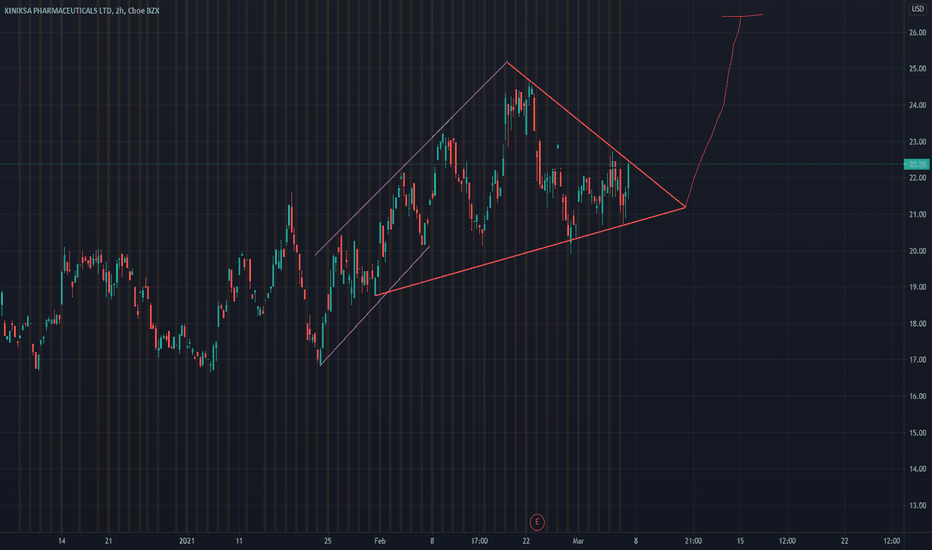Click the earnings E marker on timeline
Viewport: 932px width, 550px height.
click(537, 522)
